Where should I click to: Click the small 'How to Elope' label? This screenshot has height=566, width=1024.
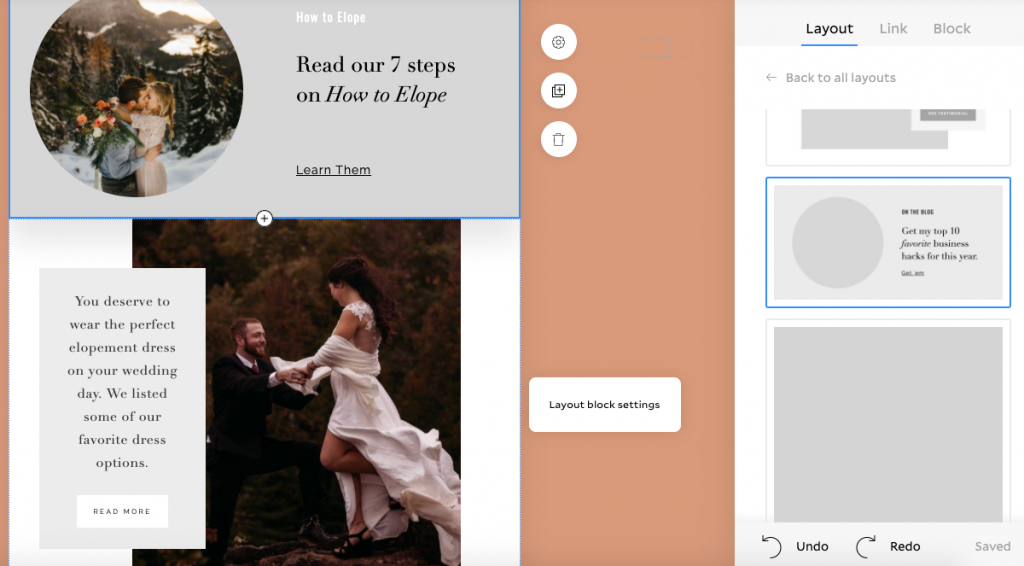click(x=331, y=17)
